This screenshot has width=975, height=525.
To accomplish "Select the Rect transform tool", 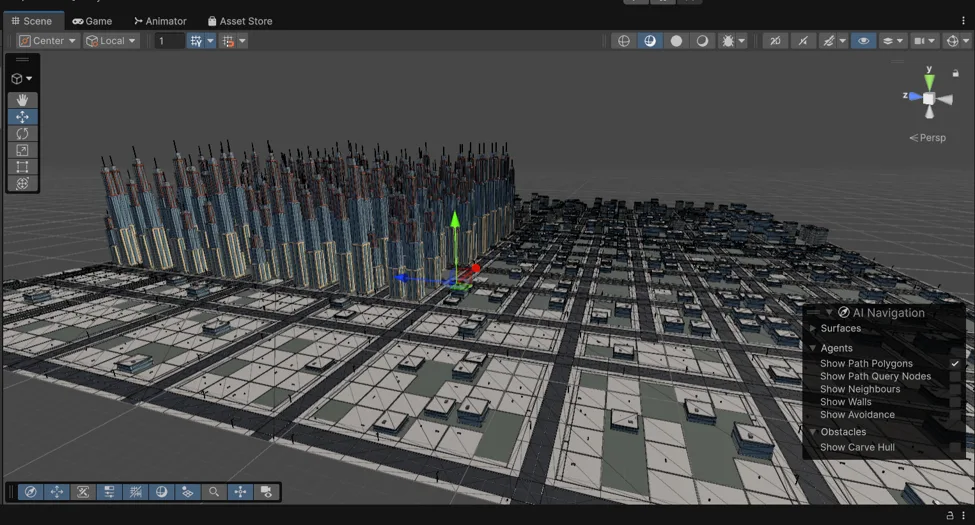I will pyautogui.click(x=22, y=167).
